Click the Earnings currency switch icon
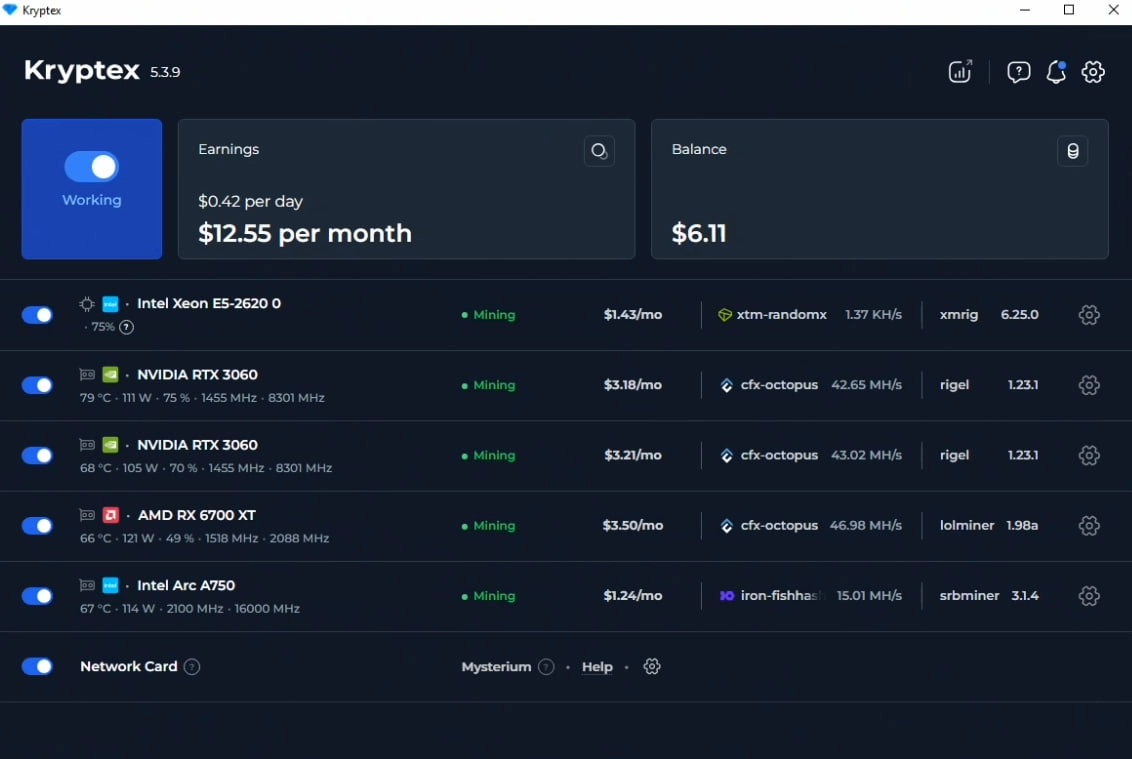The width and height of the screenshot is (1132, 759). pos(599,151)
